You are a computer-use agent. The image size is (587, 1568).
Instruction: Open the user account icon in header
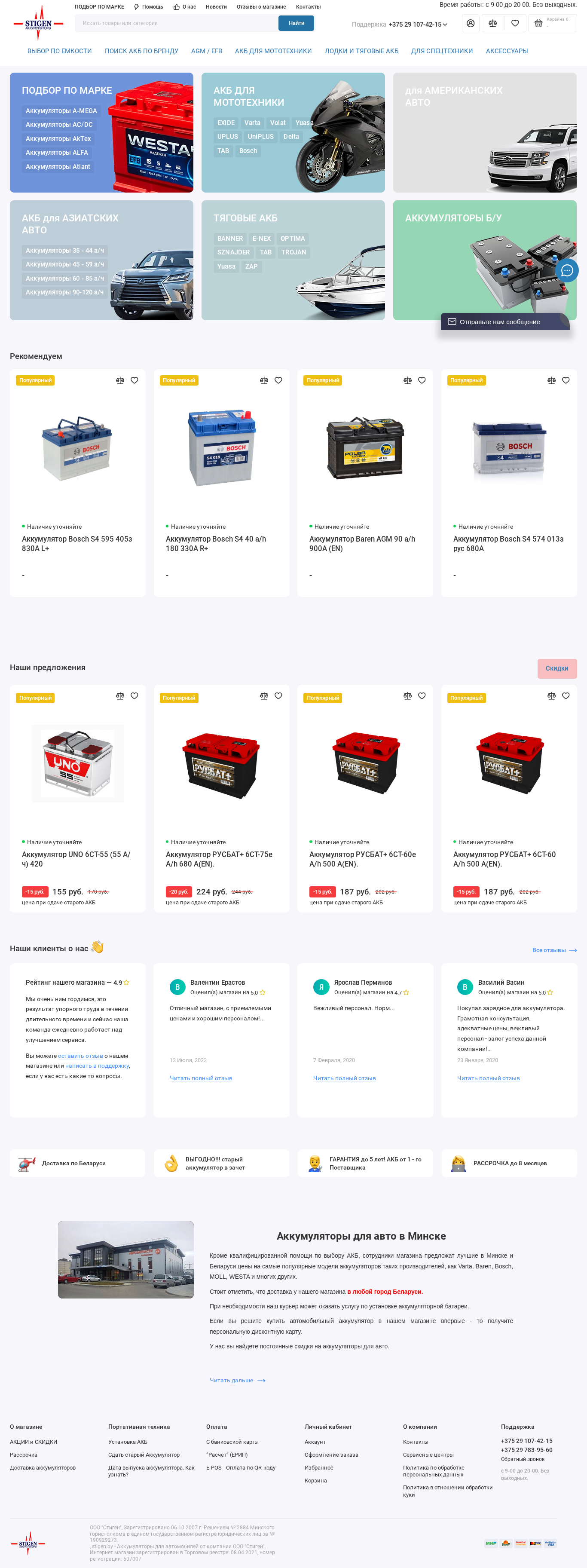pos(470,23)
